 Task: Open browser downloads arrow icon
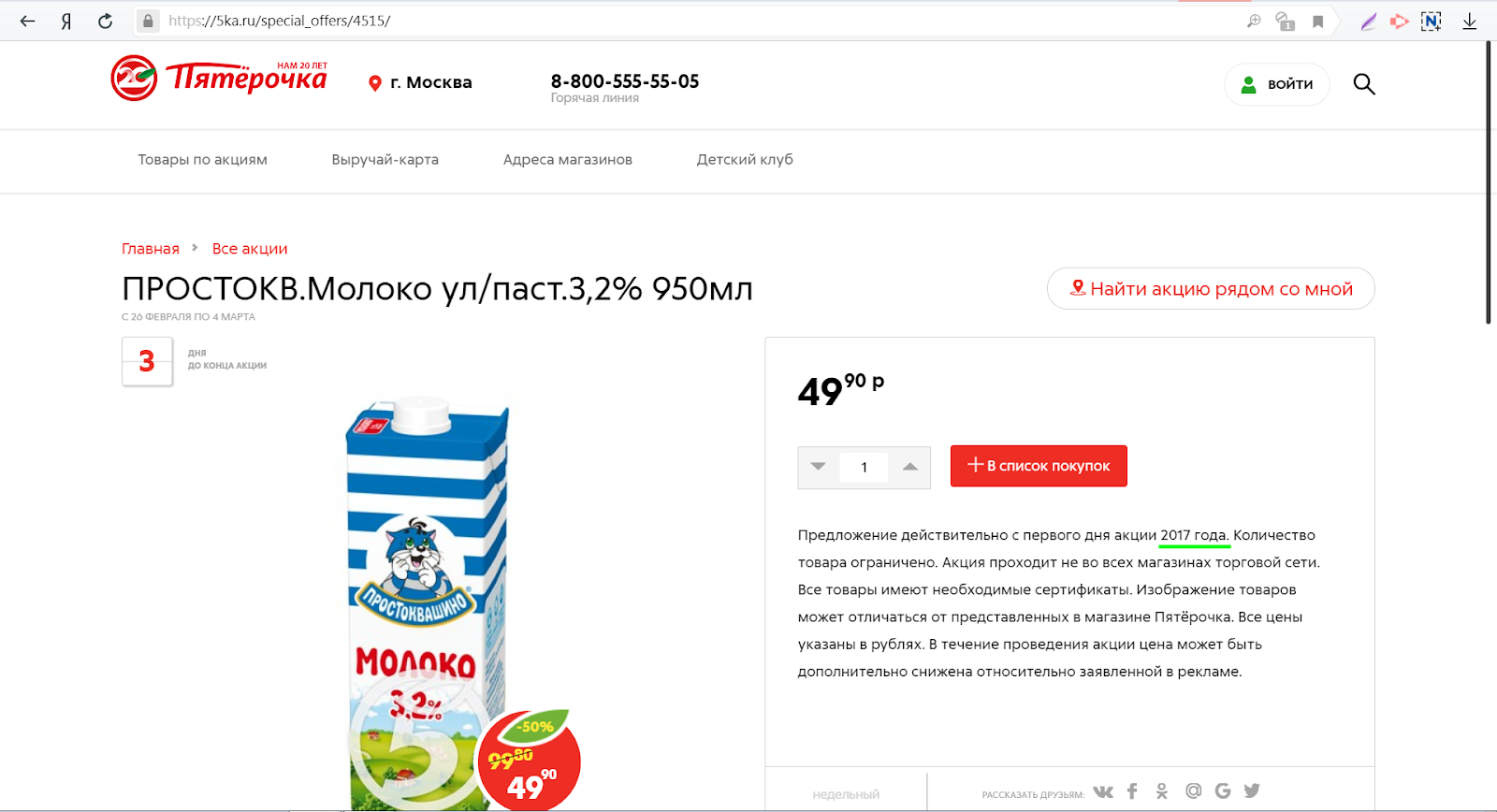[1470, 21]
